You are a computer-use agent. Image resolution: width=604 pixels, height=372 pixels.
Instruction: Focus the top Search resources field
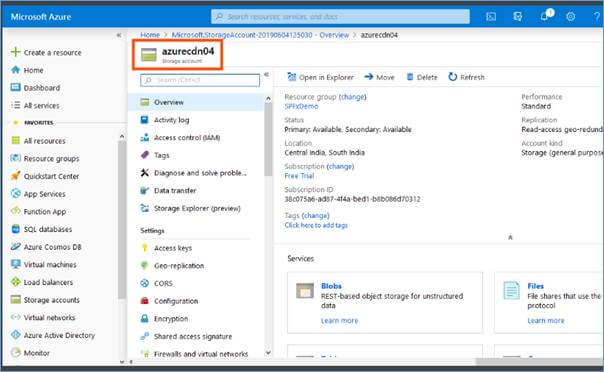click(x=341, y=17)
